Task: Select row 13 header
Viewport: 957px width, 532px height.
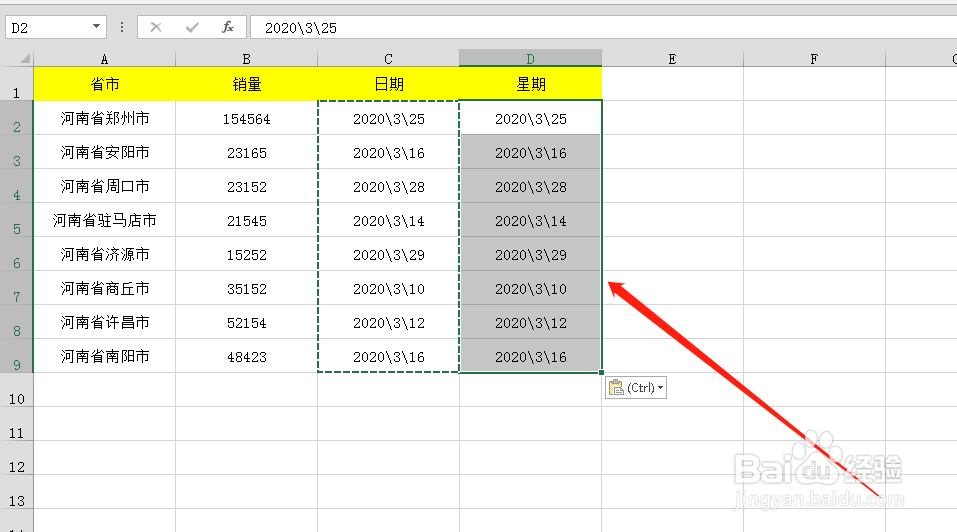Action: (x=16, y=492)
